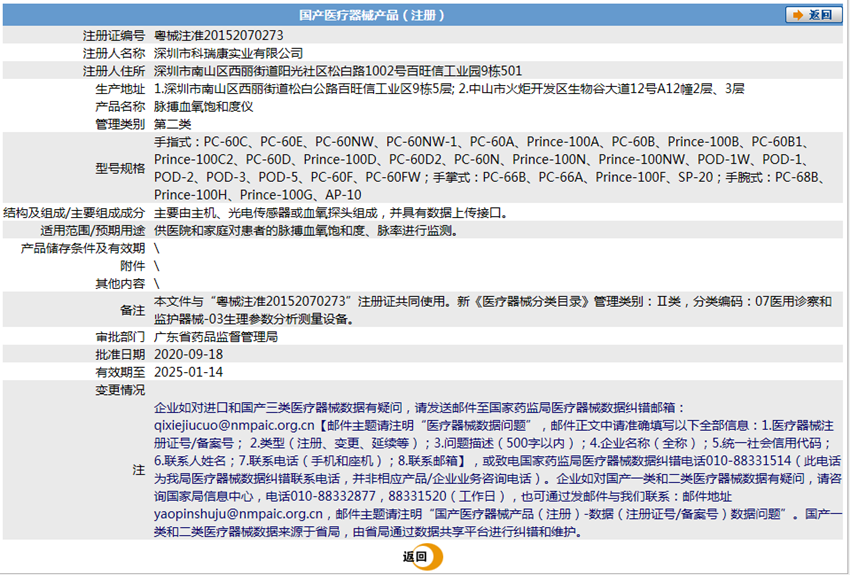Screen dimensions: 850x575
Task: Click the 备注 label
Action: 133,311
